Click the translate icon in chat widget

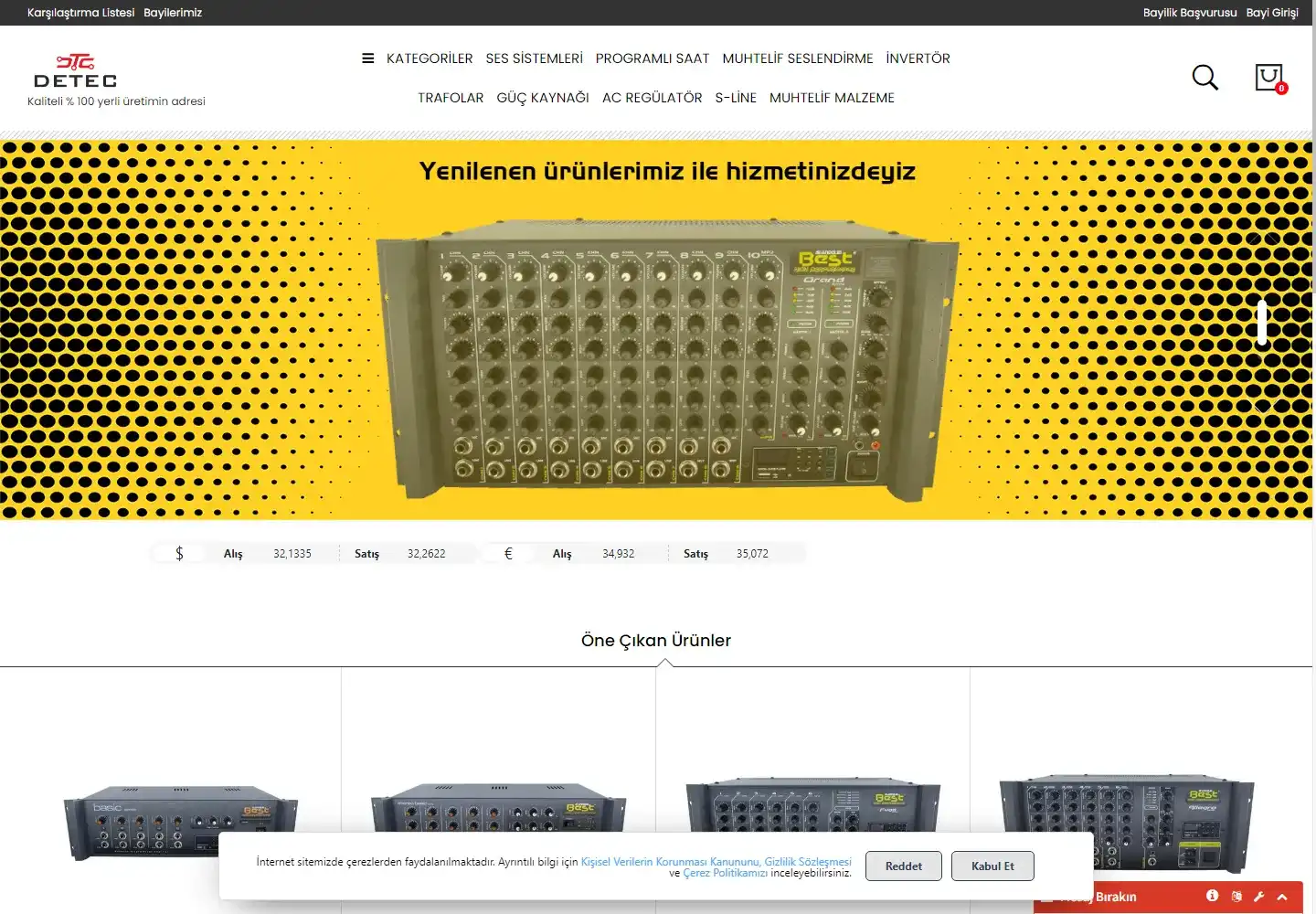(x=1236, y=897)
